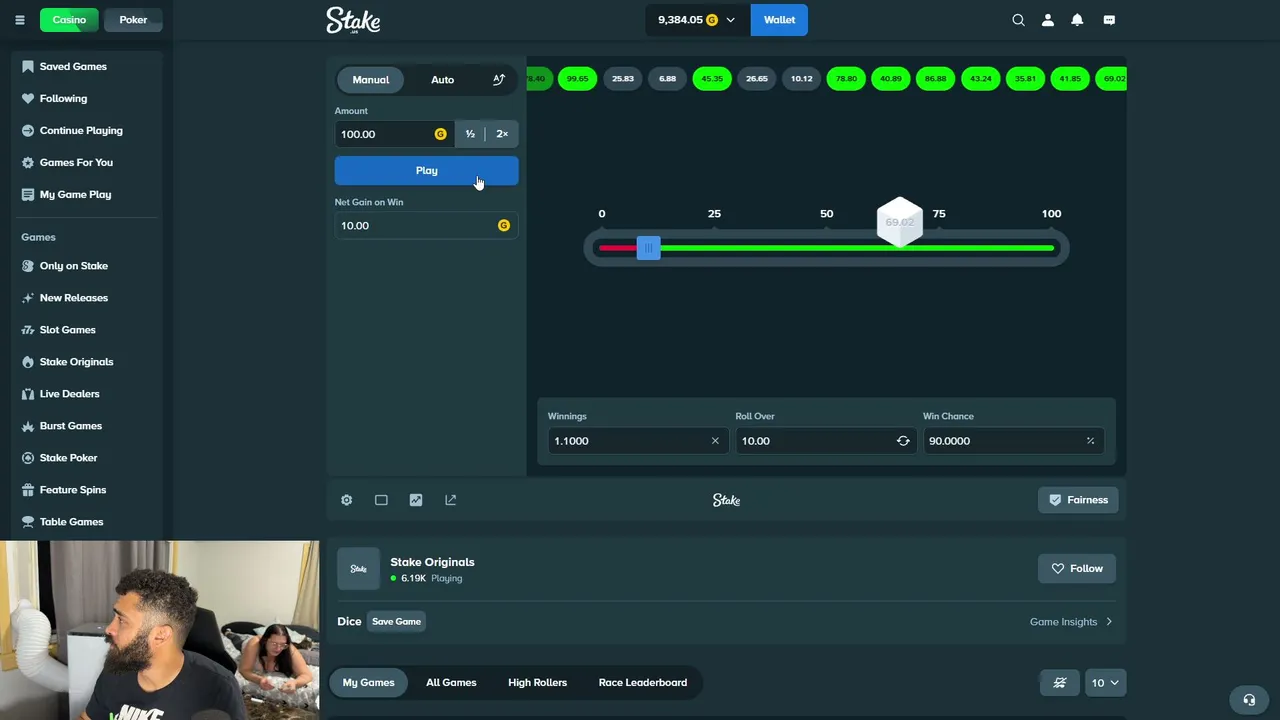Viewport: 1280px width, 720px height.
Task: Double the bet amount with the 2× button
Action: (502, 134)
